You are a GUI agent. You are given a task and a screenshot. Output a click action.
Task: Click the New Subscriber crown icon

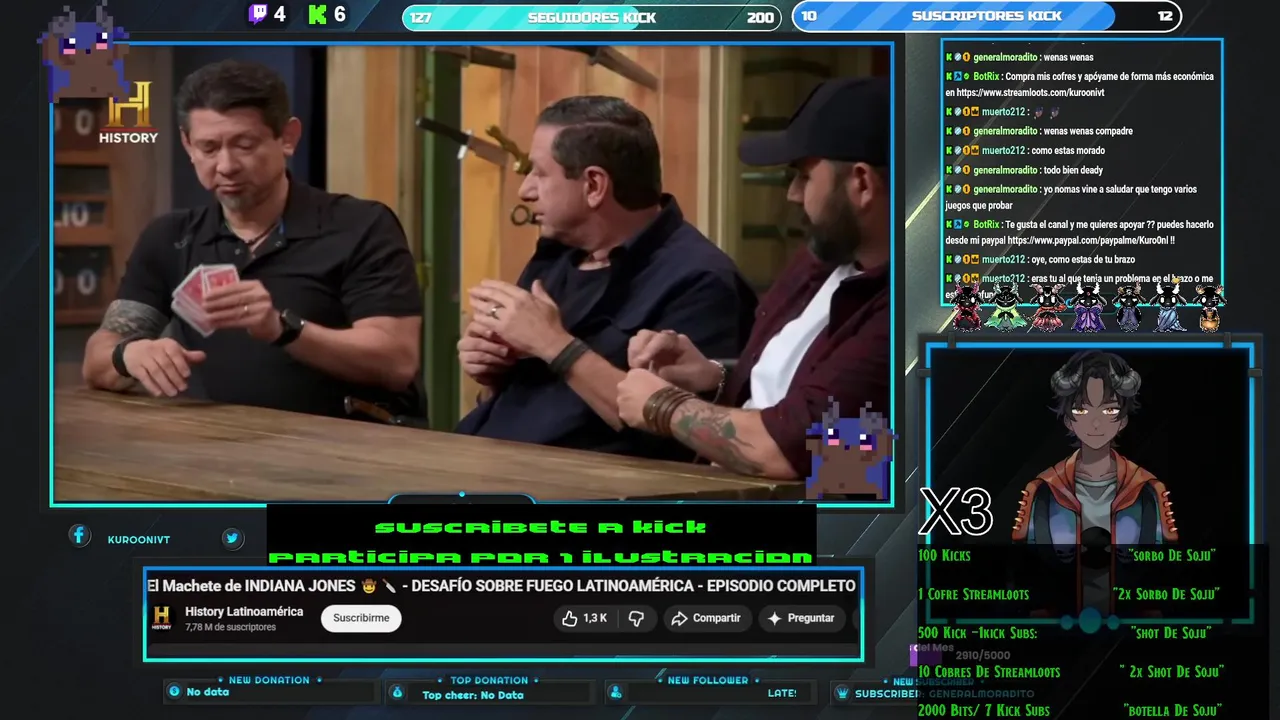coord(842,693)
